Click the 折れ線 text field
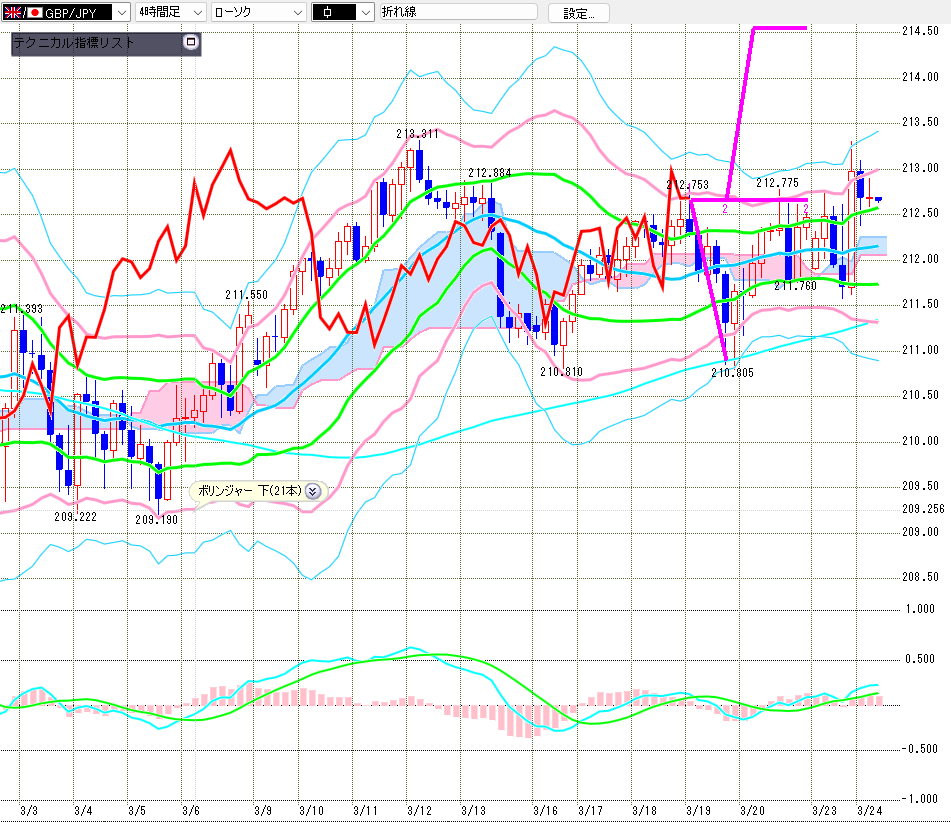The image size is (951, 822). [x=457, y=13]
